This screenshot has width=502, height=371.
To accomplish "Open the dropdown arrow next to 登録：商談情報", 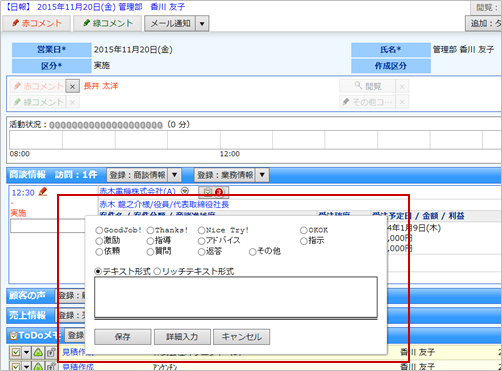I will point(174,175).
